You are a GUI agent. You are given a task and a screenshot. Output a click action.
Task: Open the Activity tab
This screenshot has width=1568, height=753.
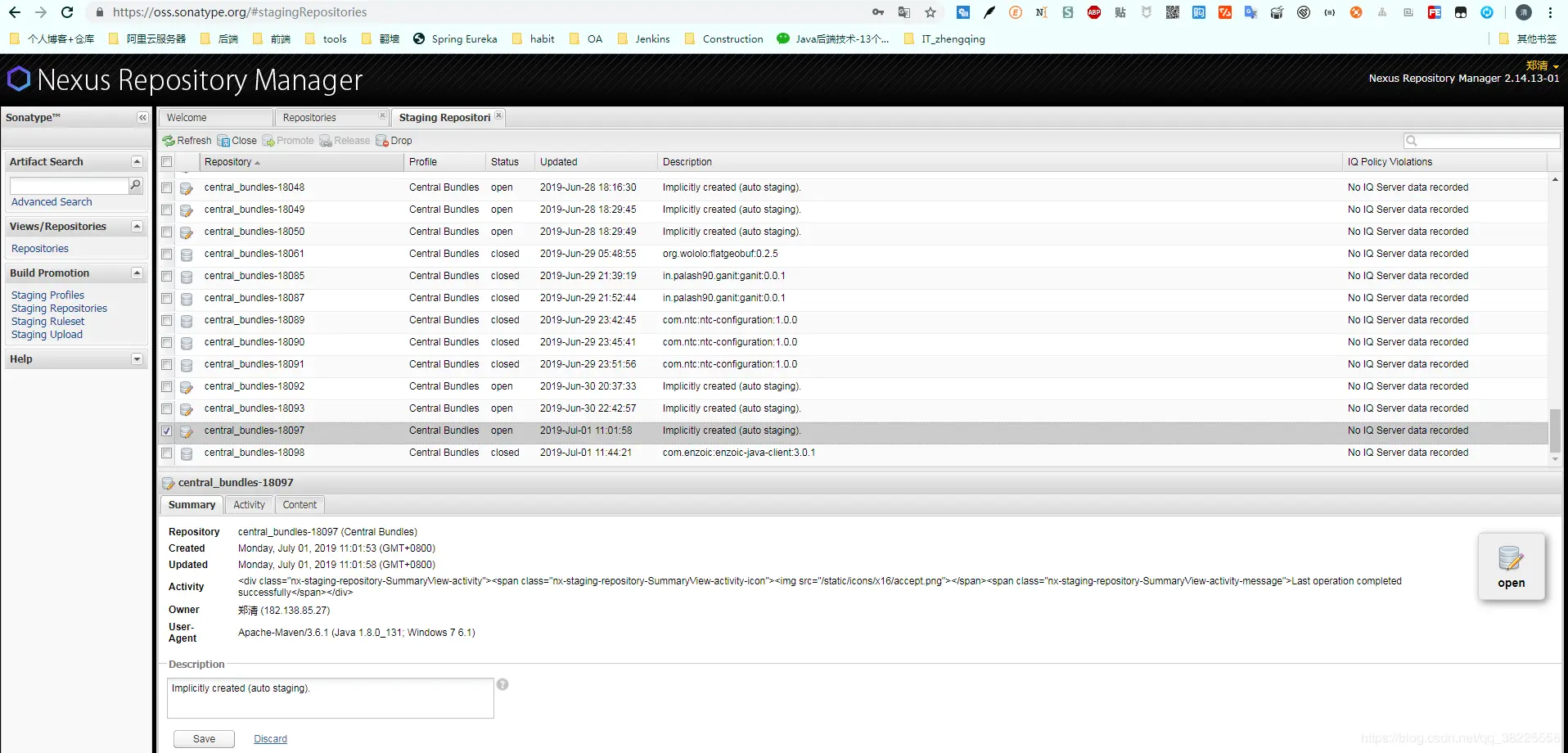tap(250, 505)
